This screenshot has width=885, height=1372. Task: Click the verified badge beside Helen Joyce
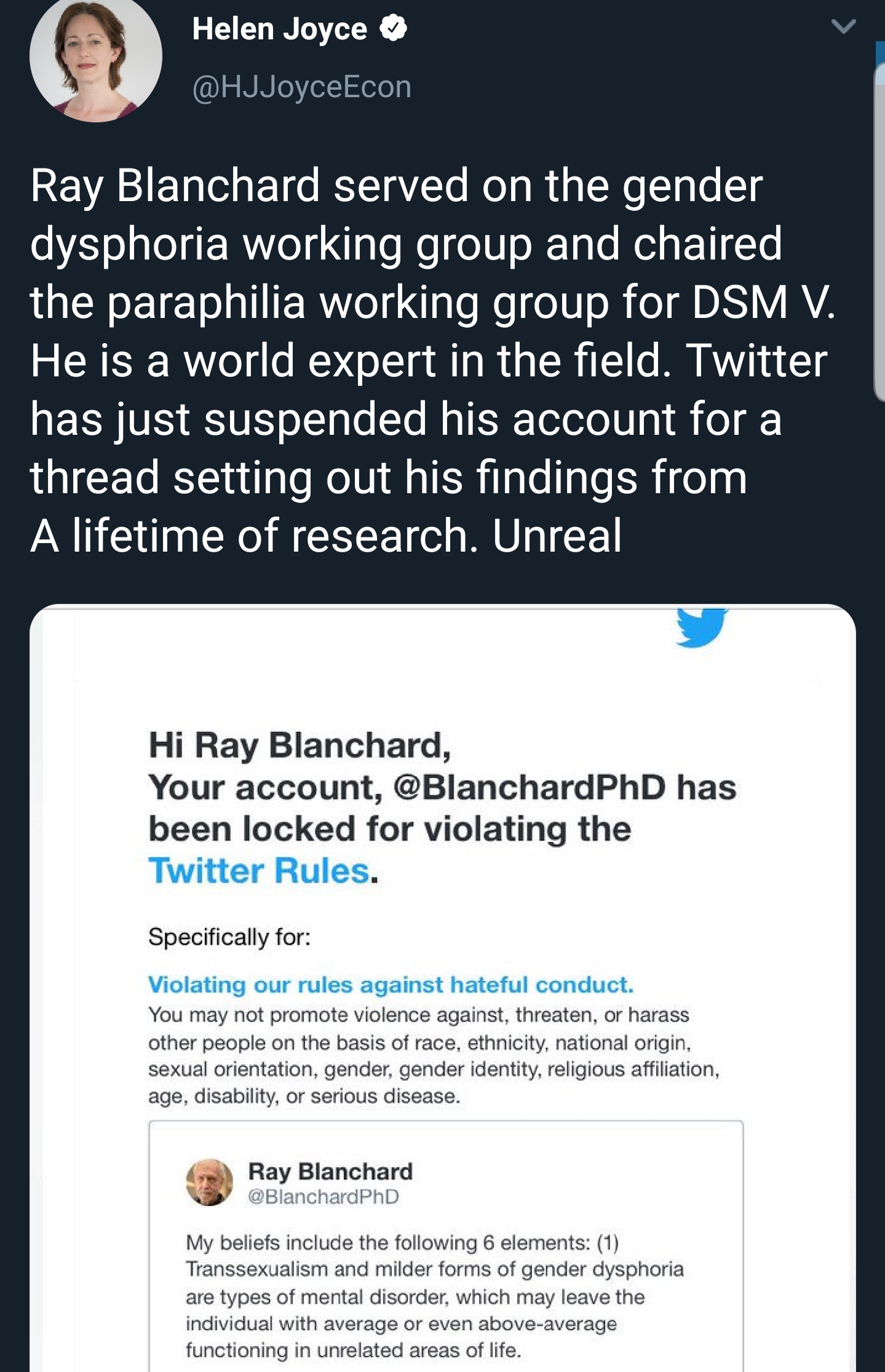[x=394, y=29]
